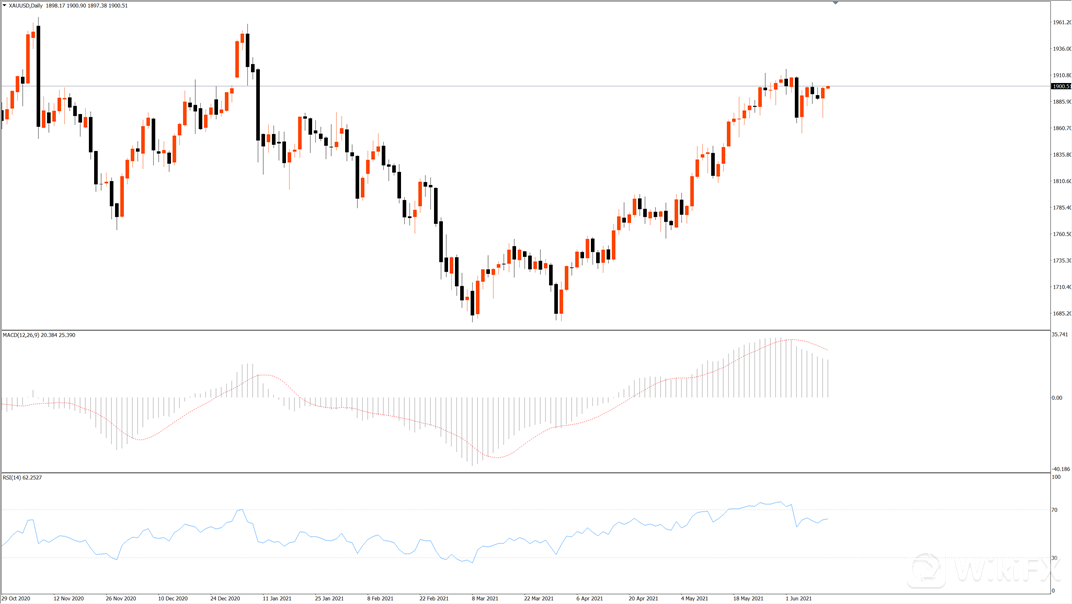Click the 11 Jan 2021 date label
The image size is (1072, 604).
click(x=276, y=598)
